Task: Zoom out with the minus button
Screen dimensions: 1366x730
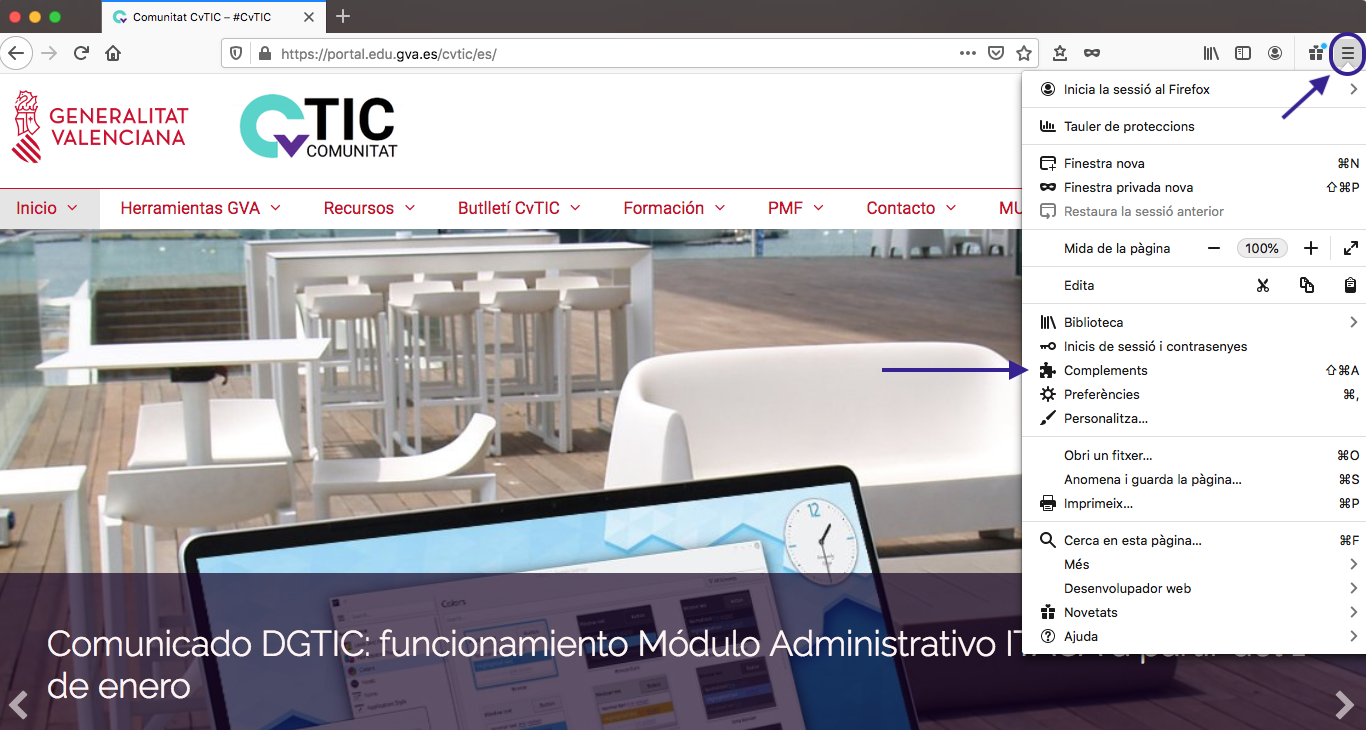Action: (1214, 248)
